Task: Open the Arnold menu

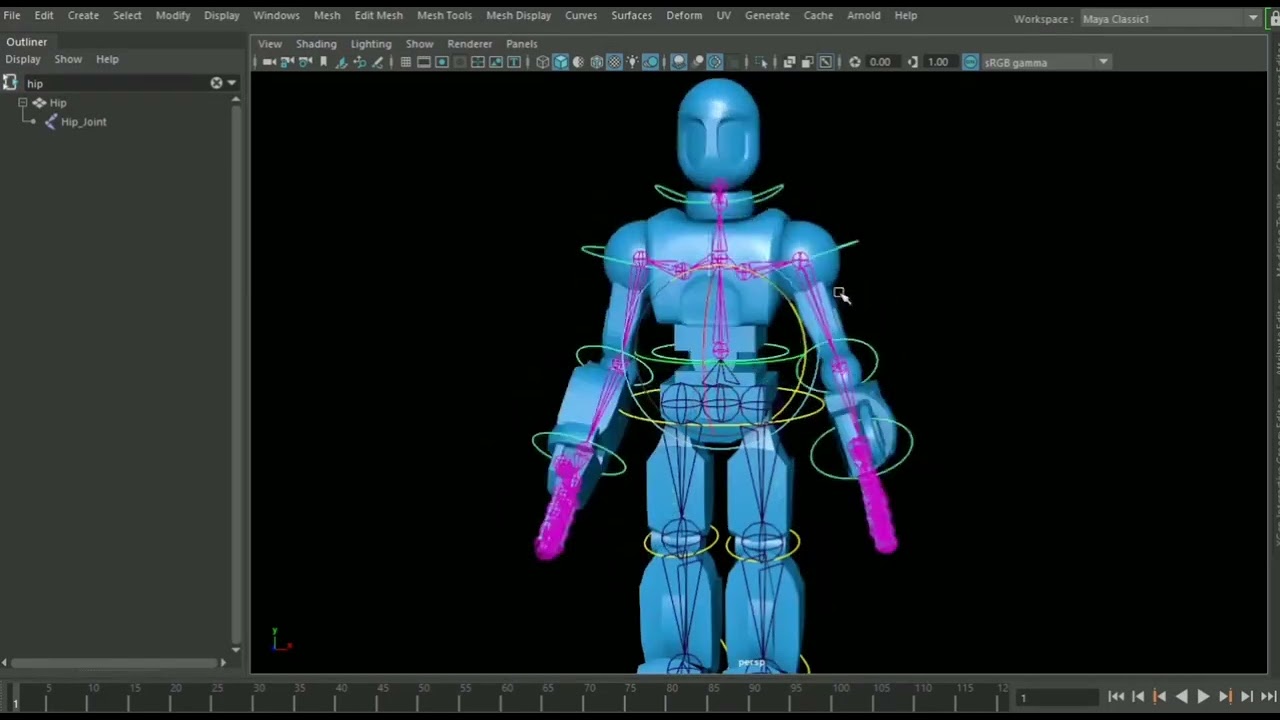Action: pyautogui.click(x=863, y=15)
